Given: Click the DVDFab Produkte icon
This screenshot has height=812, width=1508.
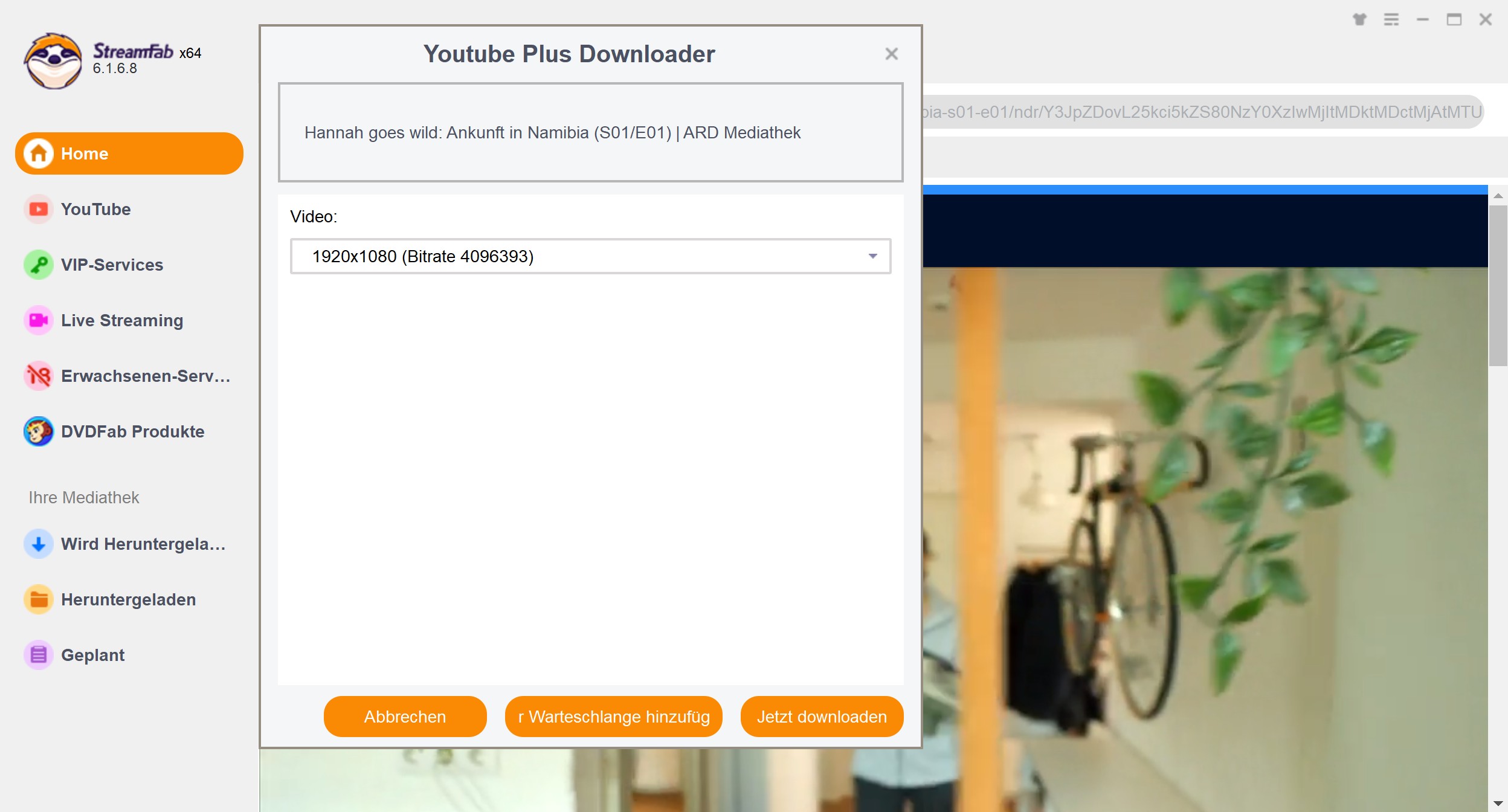Looking at the screenshot, I should pos(38,432).
